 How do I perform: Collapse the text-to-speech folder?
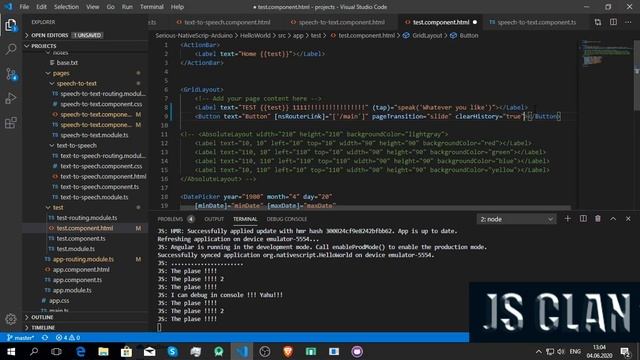pyautogui.click(x=76, y=145)
